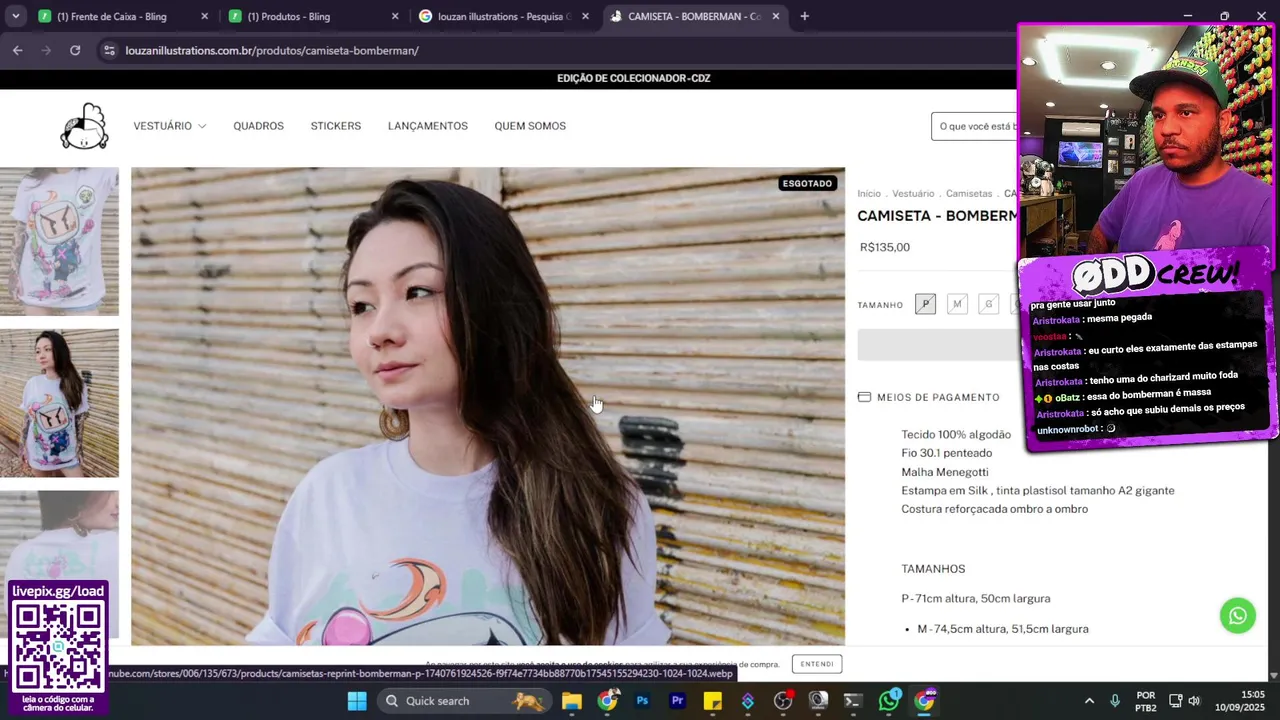Go back to the previous page
This screenshot has height=720, width=1280.
pyautogui.click(x=18, y=50)
